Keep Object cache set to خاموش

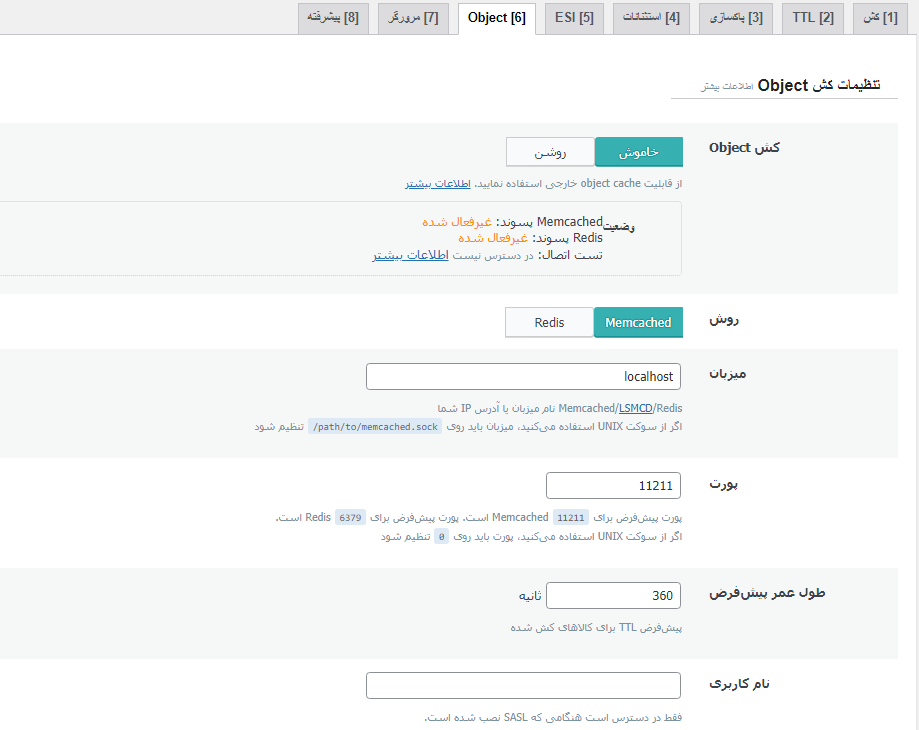(638, 151)
